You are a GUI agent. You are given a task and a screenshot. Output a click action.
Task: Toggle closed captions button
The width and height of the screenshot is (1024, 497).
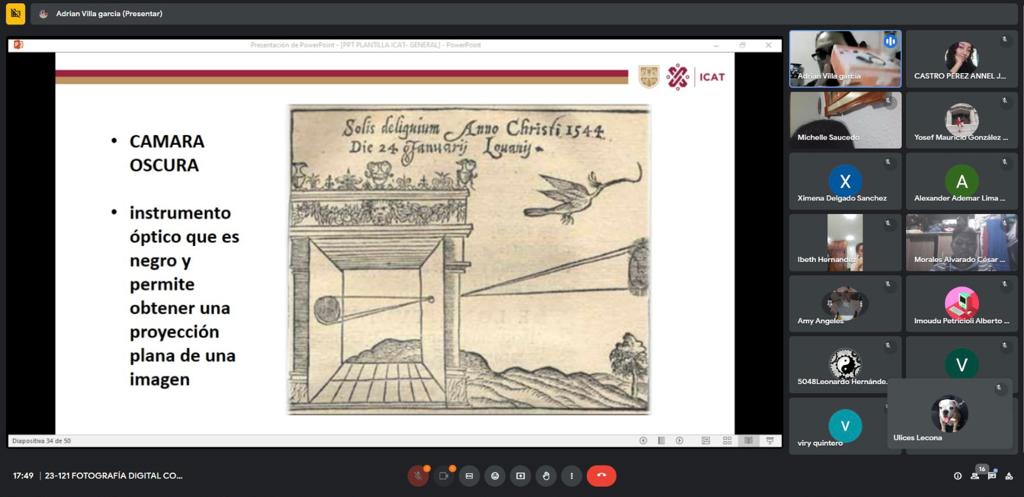[x=469, y=476]
